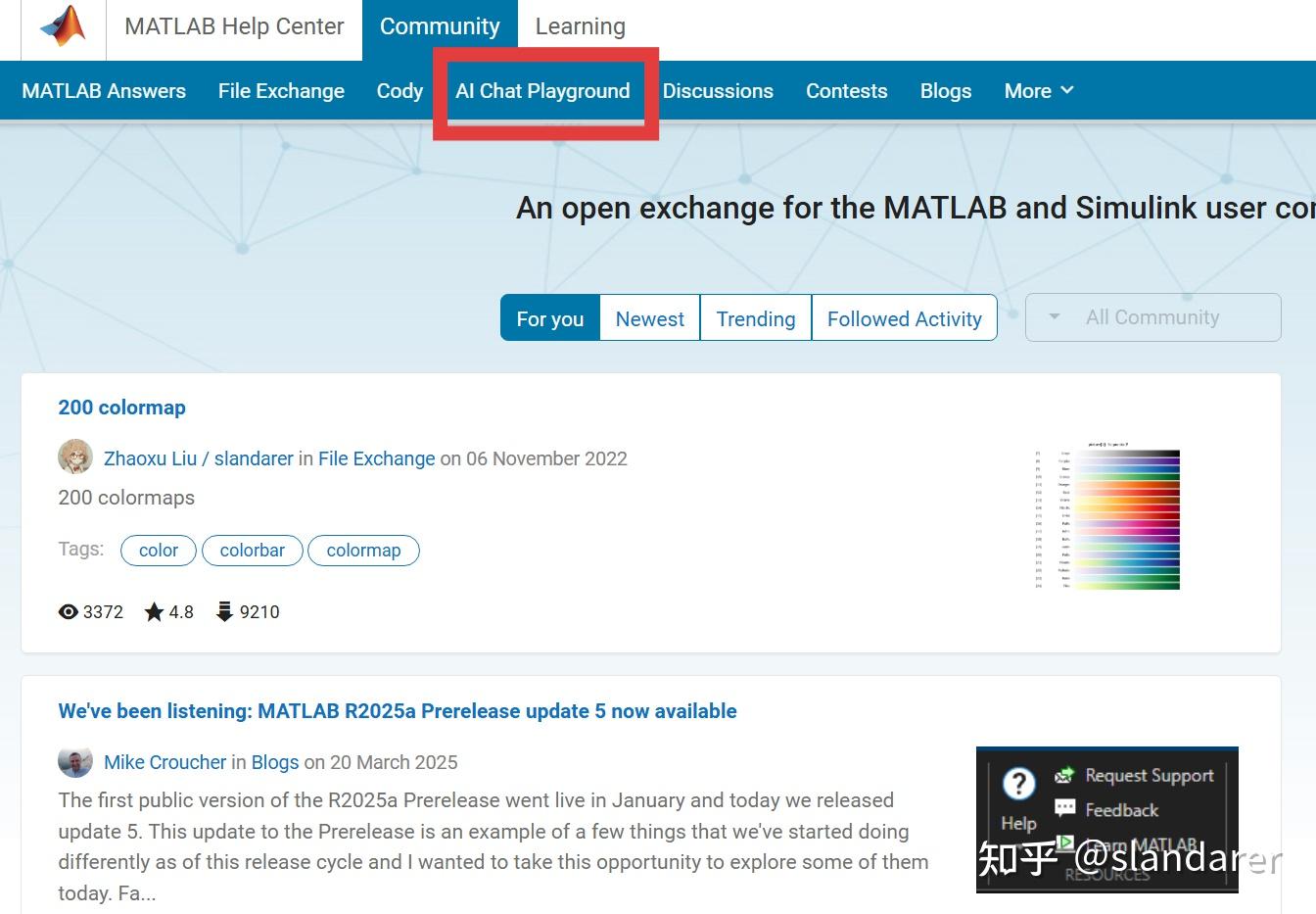The width and height of the screenshot is (1316, 914).
Task: Click Mike Croucher's avatar picture
Action: pyautogui.click(x=75, y=761)
